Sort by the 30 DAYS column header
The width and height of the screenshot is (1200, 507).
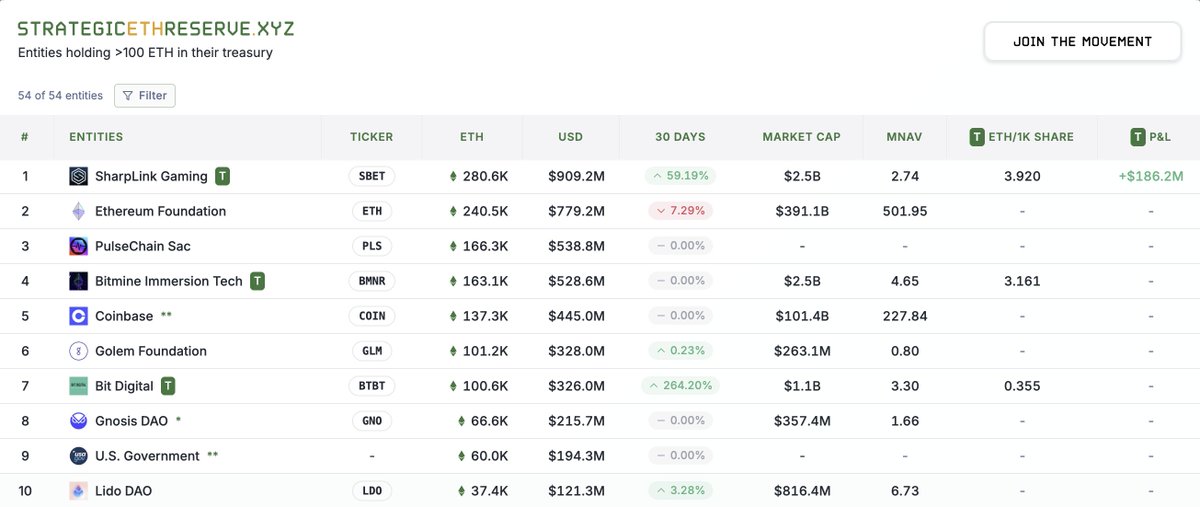tap(680, 137)
